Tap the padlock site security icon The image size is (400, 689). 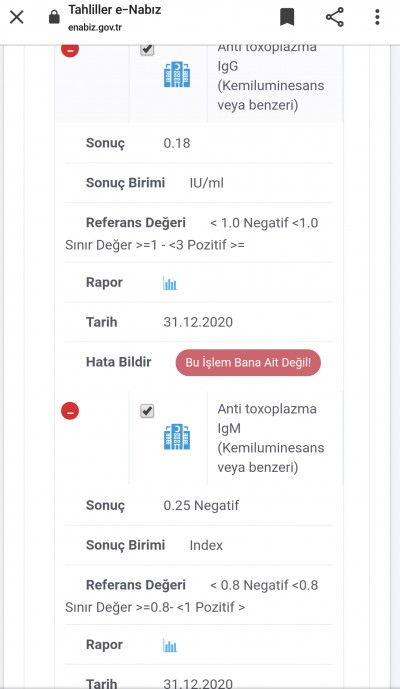[x=54, y=18]
